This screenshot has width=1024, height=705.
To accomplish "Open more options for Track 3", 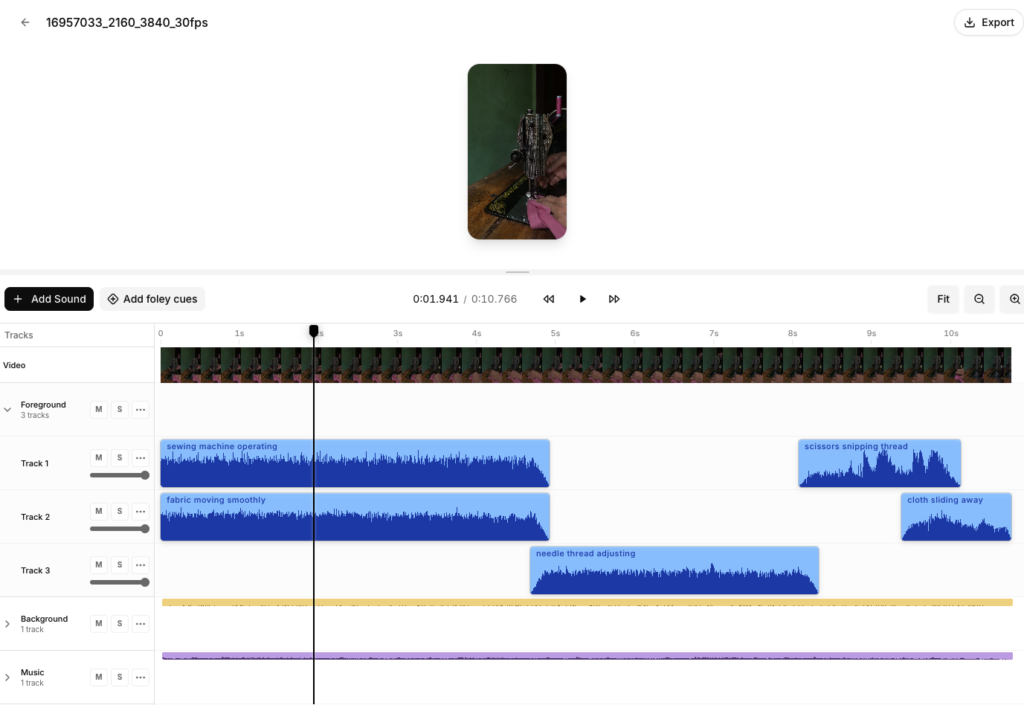I will pyautogui.click(x=140, y=565).
